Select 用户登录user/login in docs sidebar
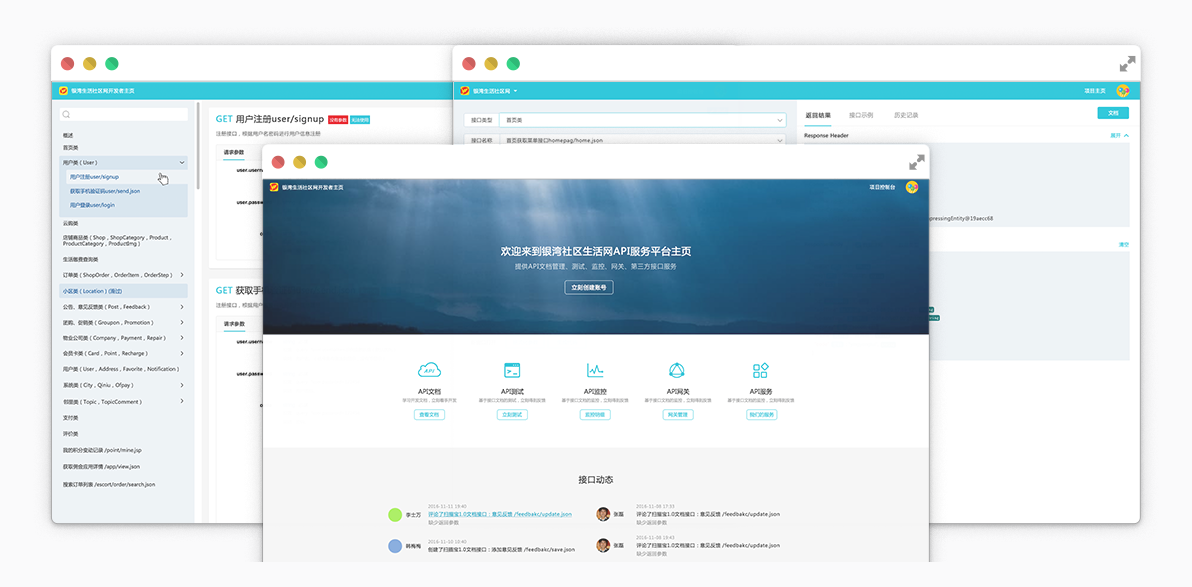 click(x=92, y=205)
